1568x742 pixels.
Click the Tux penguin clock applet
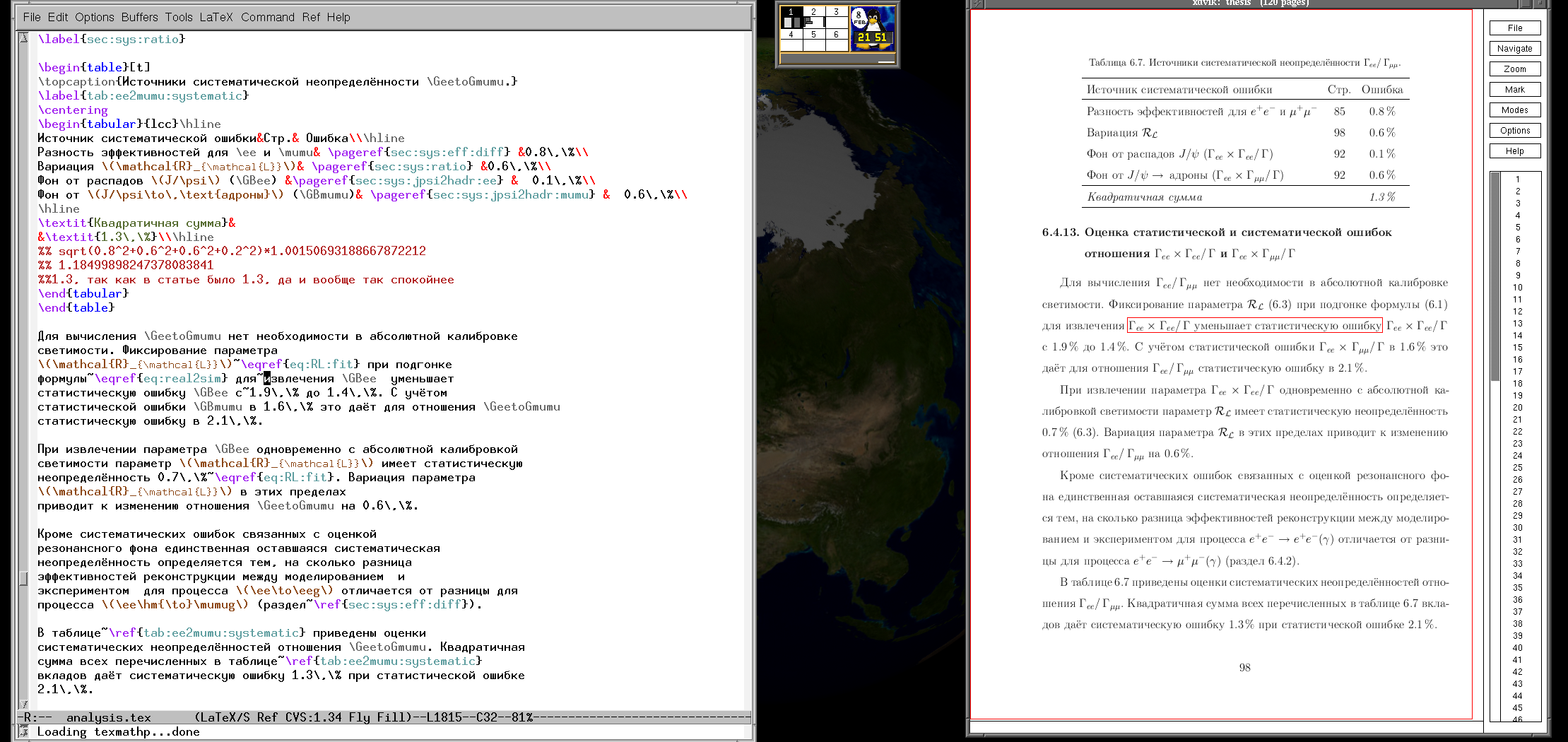873,28
